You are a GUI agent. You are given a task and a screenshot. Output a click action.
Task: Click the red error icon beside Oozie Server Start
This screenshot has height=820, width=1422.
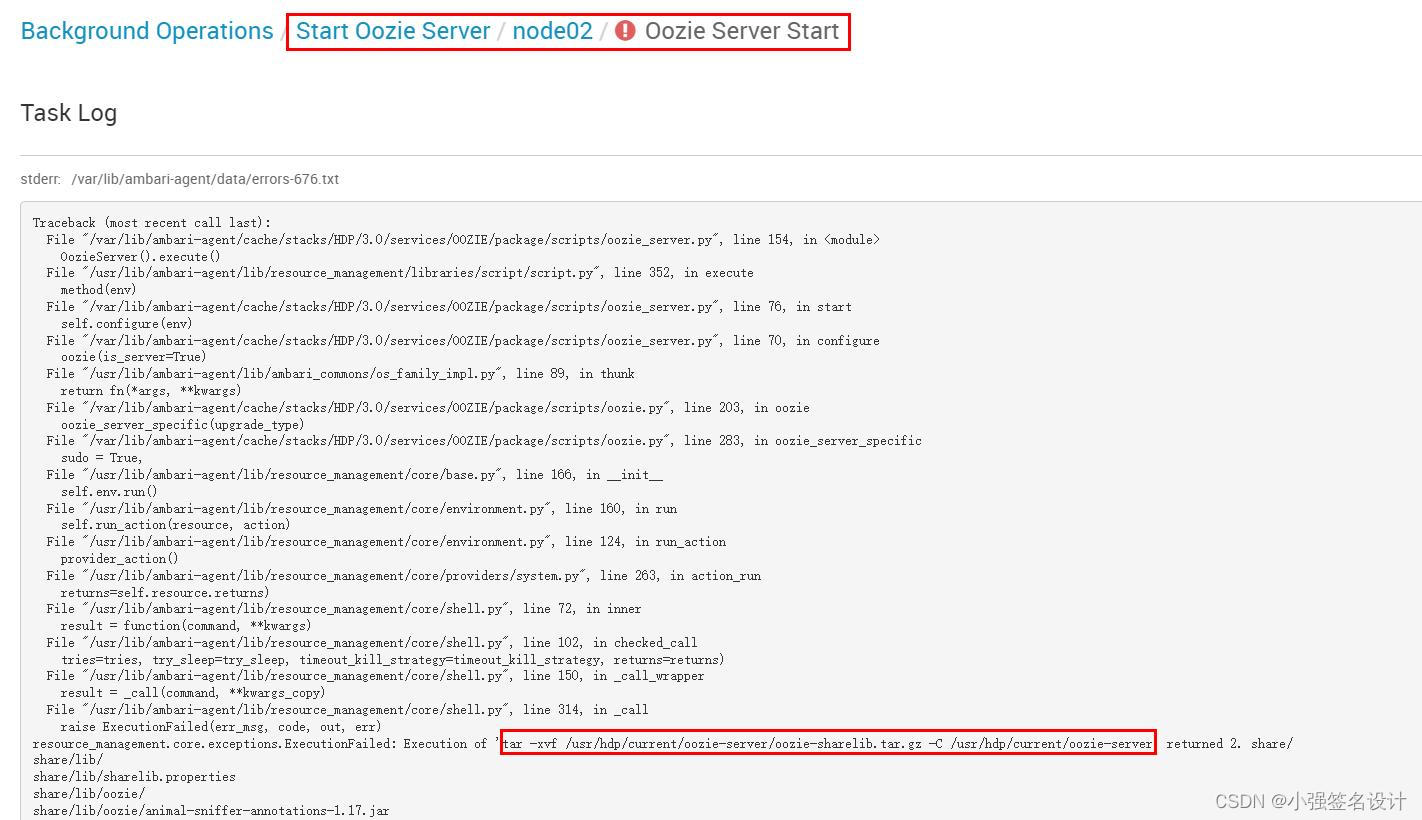(x=625, y=31)
